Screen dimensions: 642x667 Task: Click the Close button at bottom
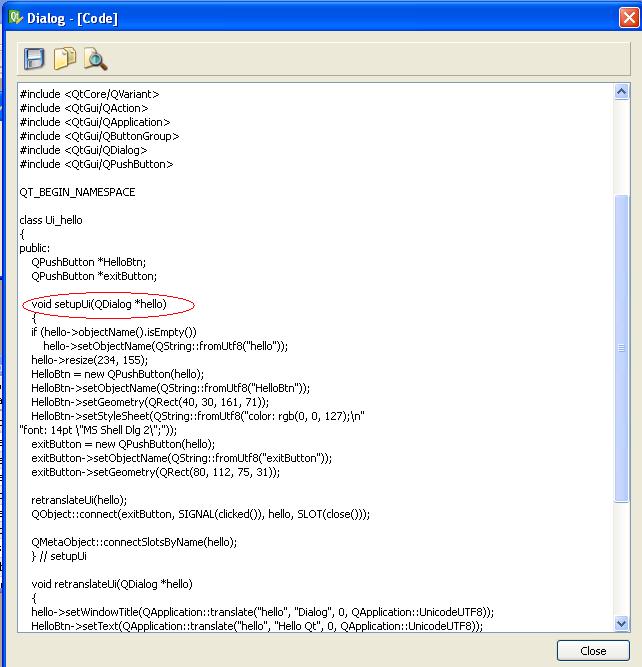point(593,651)
